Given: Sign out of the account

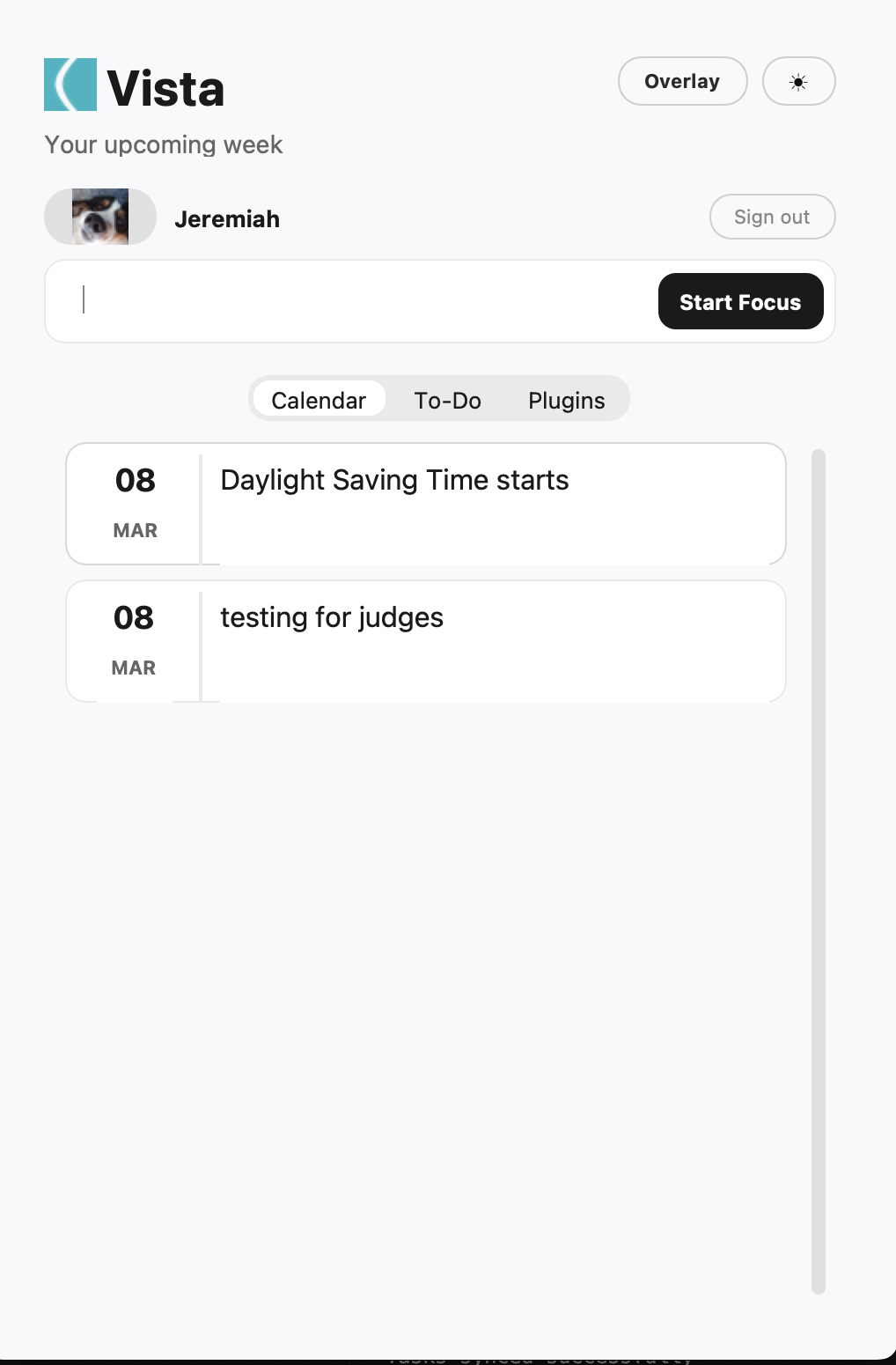Looking at the screenshot, I should pyautogui.click(x=772, y=217).
